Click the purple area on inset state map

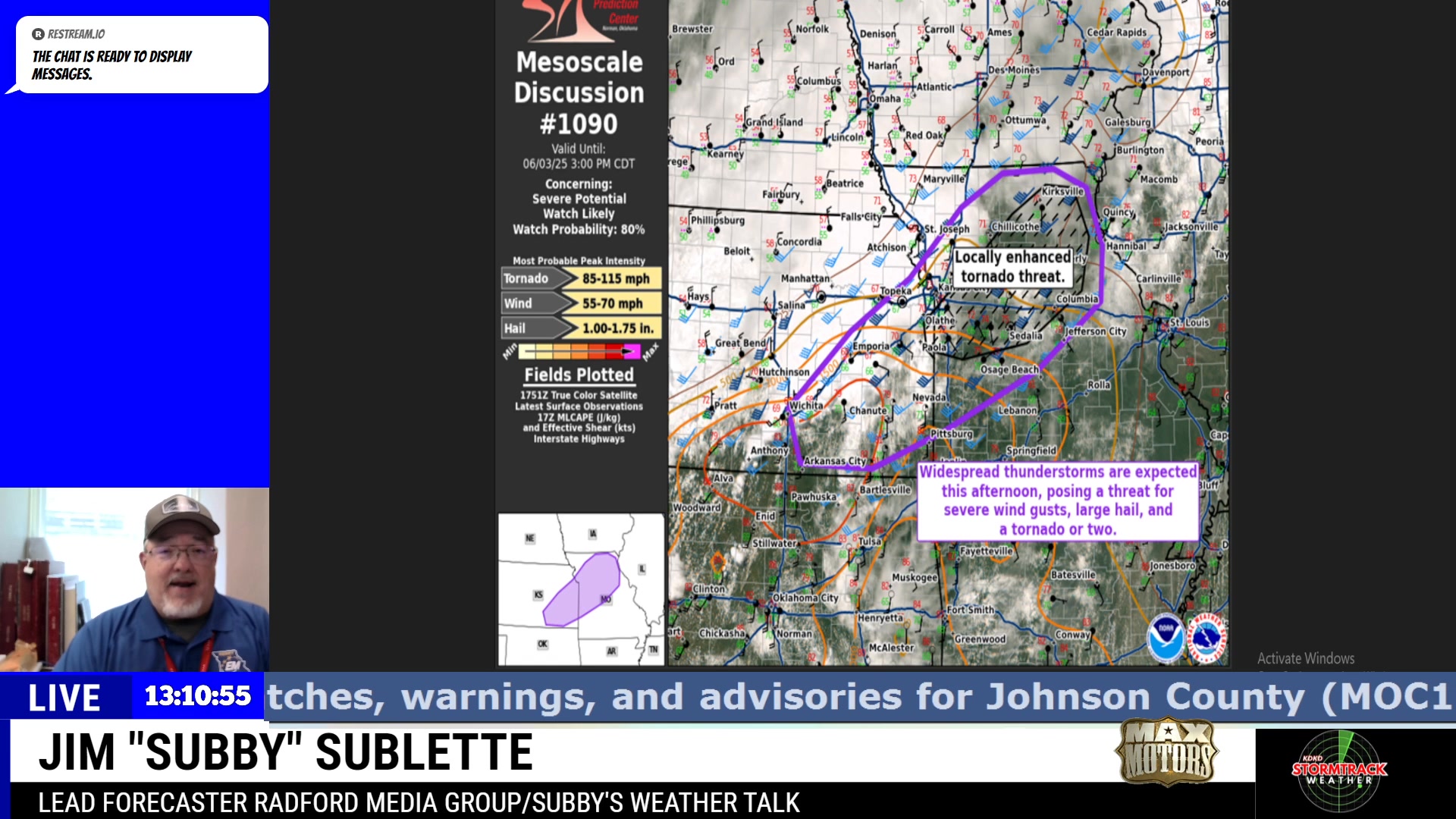(x=581, y=590)
